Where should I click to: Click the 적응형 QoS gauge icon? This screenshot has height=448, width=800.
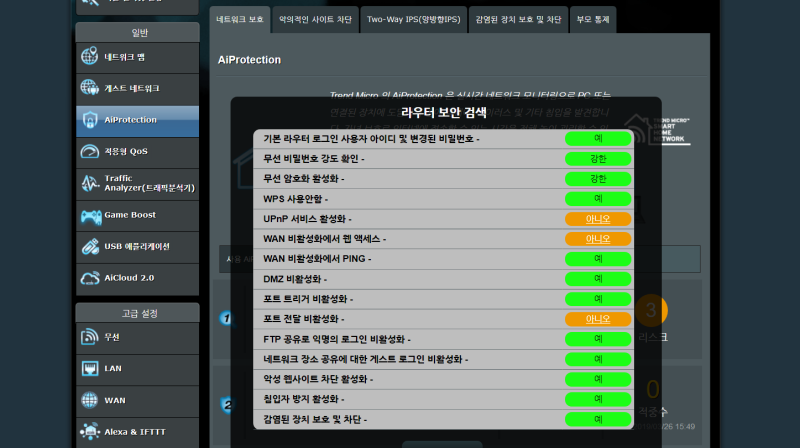tap(90, 152)
